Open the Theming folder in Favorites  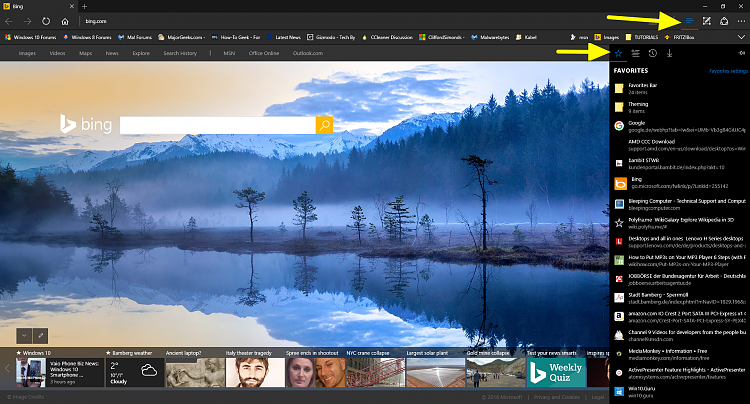click(680, 107)
